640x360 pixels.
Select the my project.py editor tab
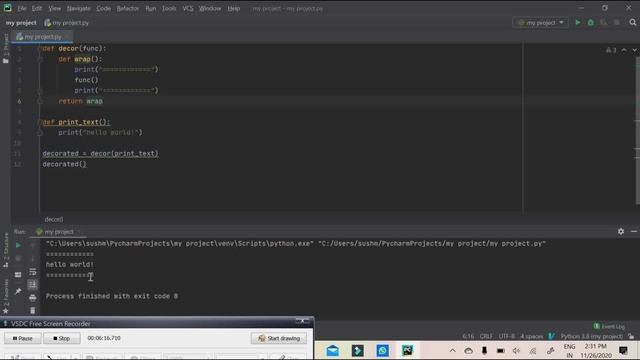tap(42, 37)
